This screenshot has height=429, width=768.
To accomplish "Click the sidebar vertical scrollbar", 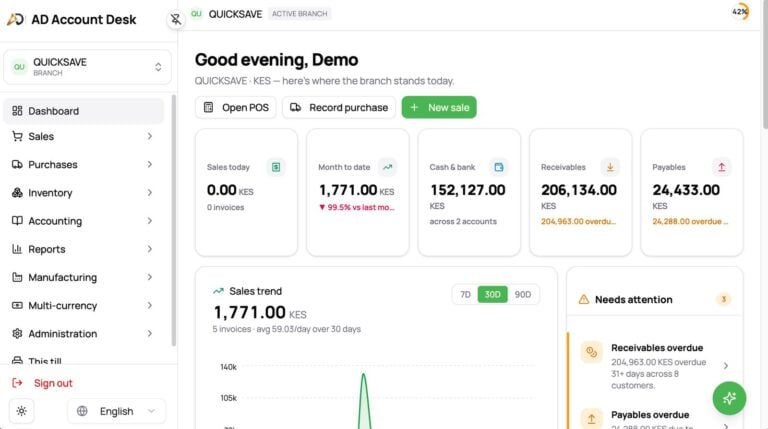I will pyautogui.click(x=173, y=220).
